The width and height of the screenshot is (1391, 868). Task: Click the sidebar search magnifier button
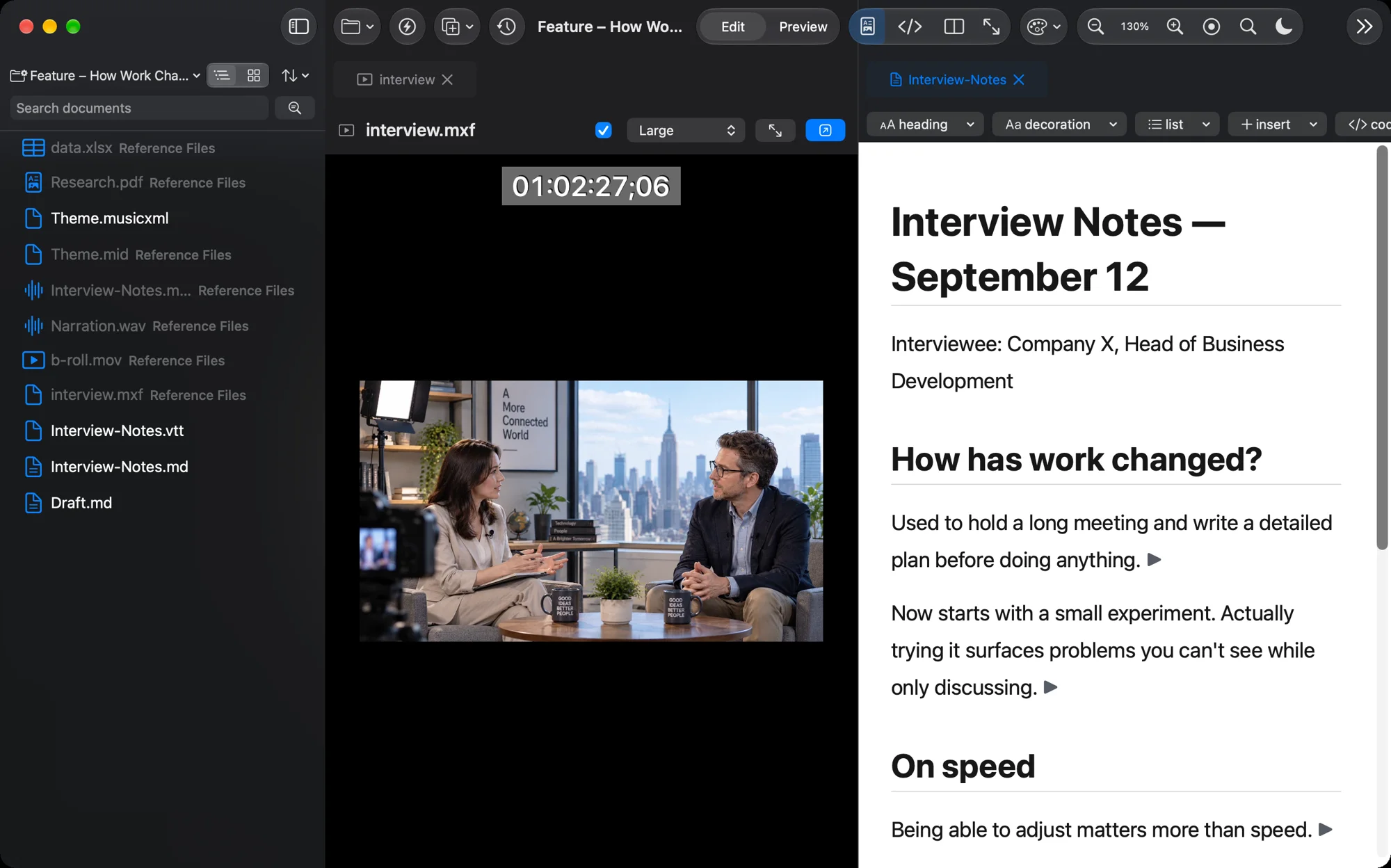295,108
